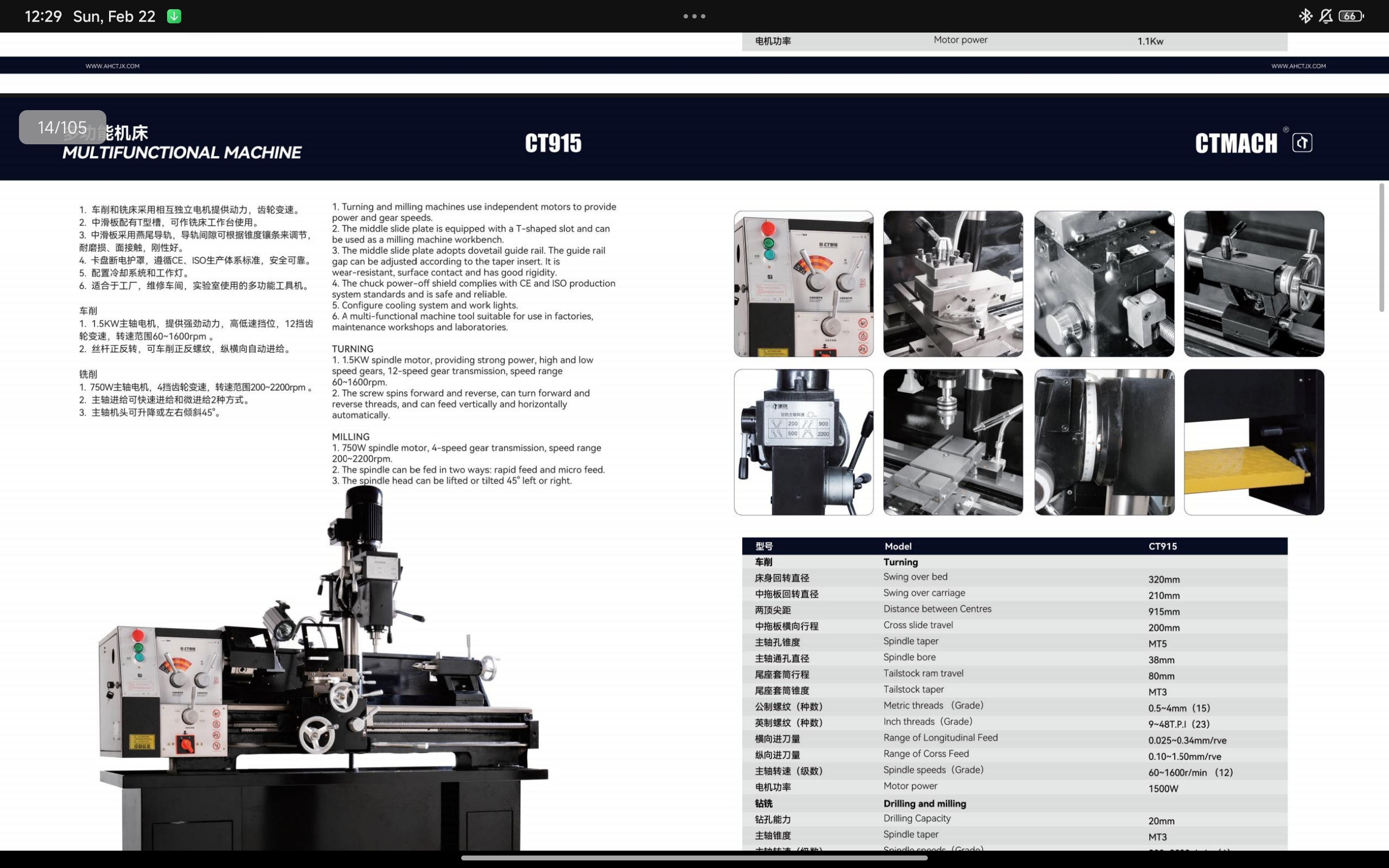Viewport: 1389px width, 868px height.
Task: Click the CTMACH square logo icon
Action: pos(1302,142)
